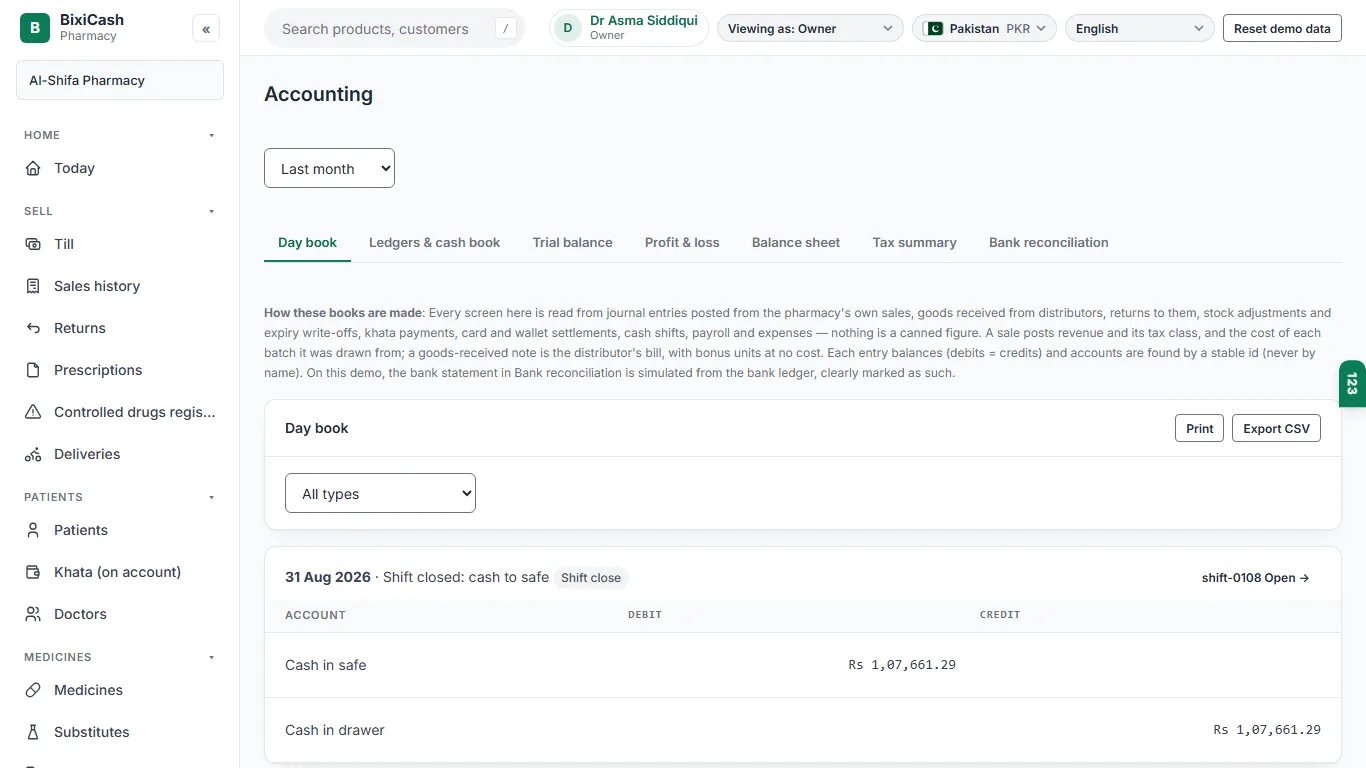Open Today via its house icon
1366x768 pixels.
pos(33,168)
